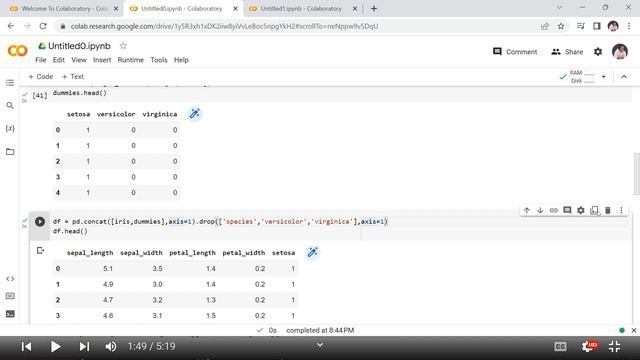Open a new browser tab
Viewport: 640px width, 360px height.
coord(374,9)
